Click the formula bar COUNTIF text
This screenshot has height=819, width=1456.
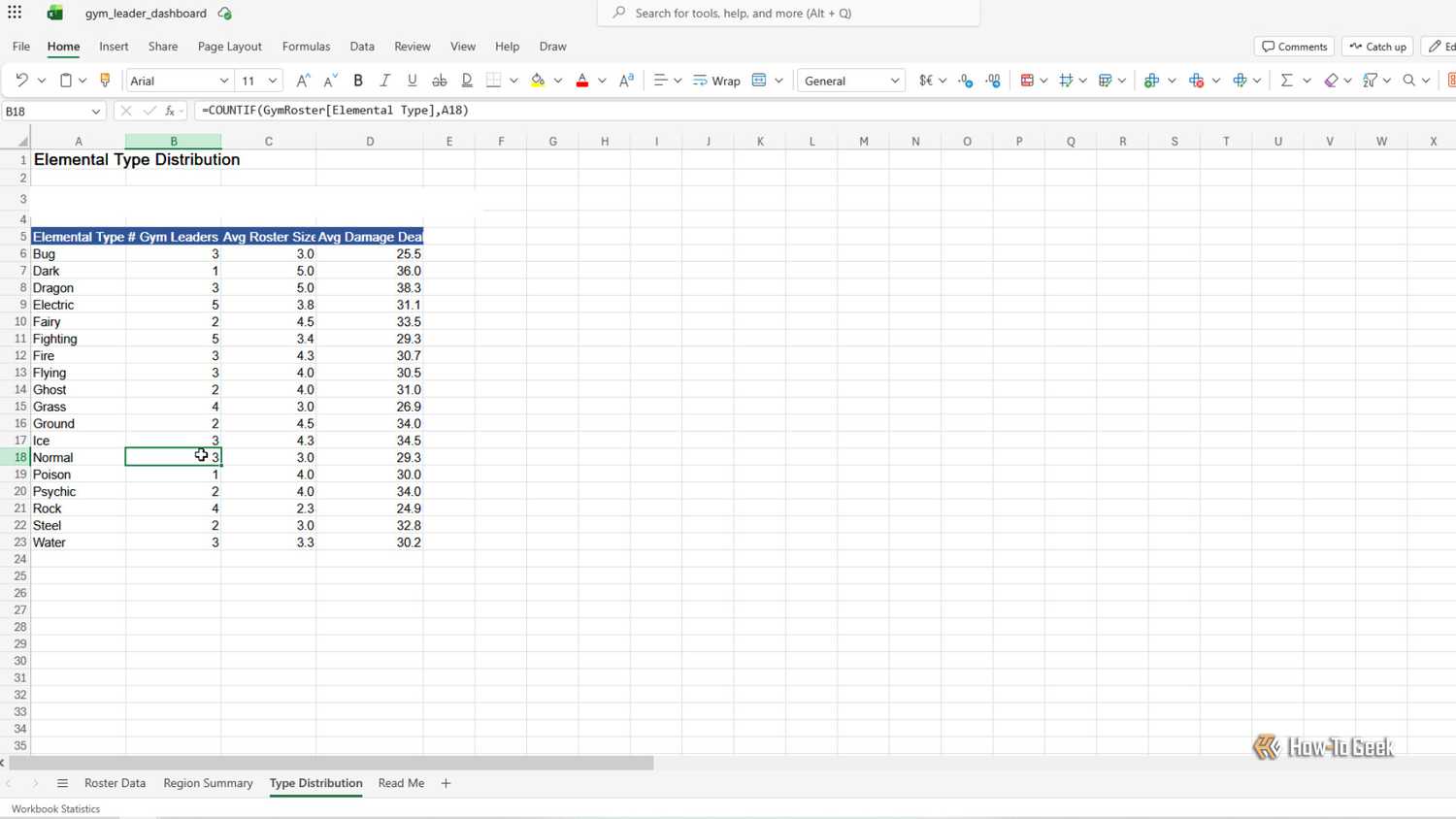[335, 111]
